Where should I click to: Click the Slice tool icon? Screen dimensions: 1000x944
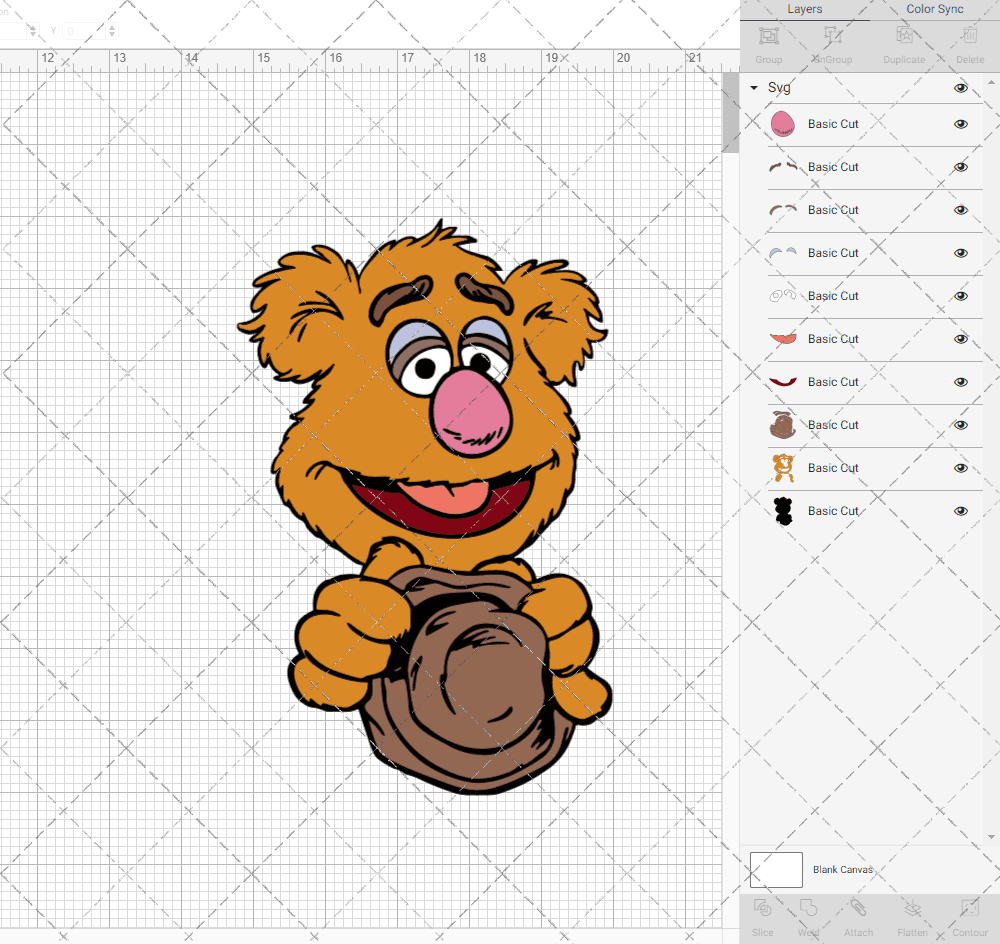click(x=762, y=908)
